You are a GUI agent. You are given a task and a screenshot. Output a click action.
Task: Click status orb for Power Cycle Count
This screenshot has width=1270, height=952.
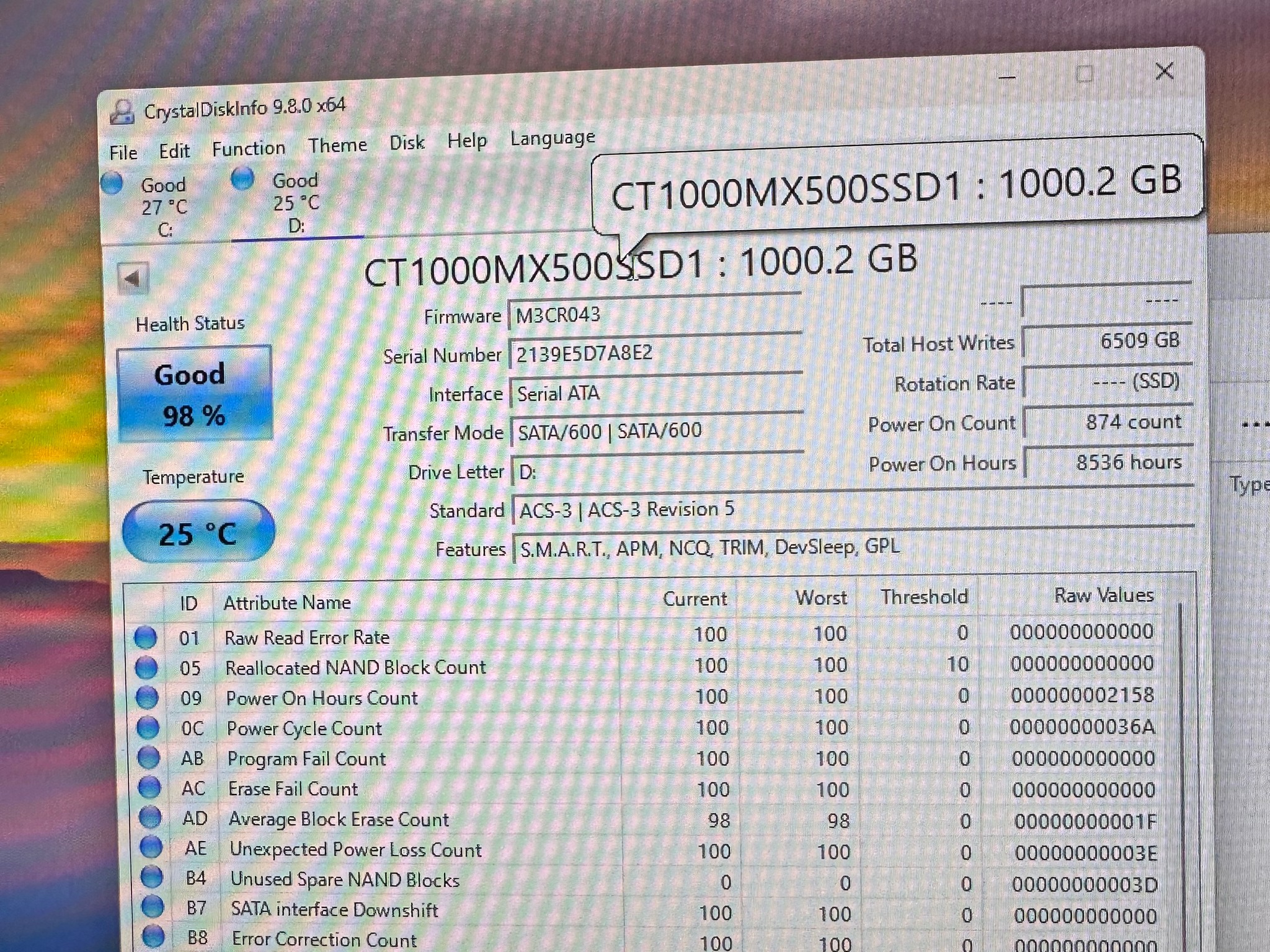point(148,728)
